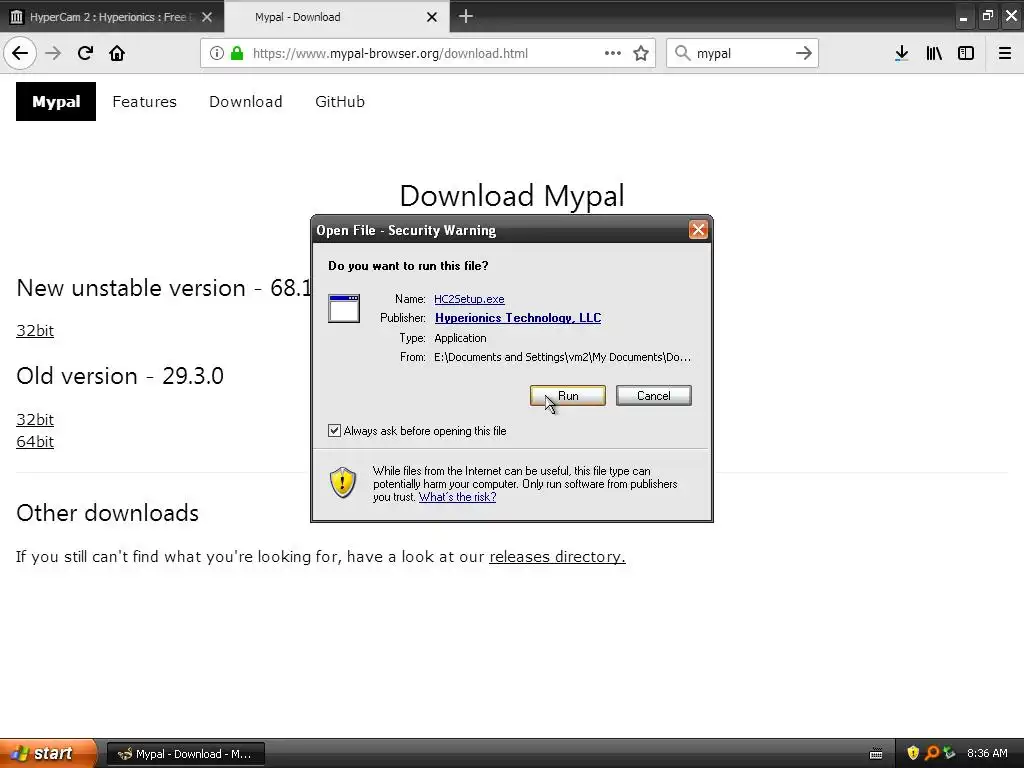Click the green padlock security icon
This screenshot has width=1024, height=768.
click(x=237, y=53)
